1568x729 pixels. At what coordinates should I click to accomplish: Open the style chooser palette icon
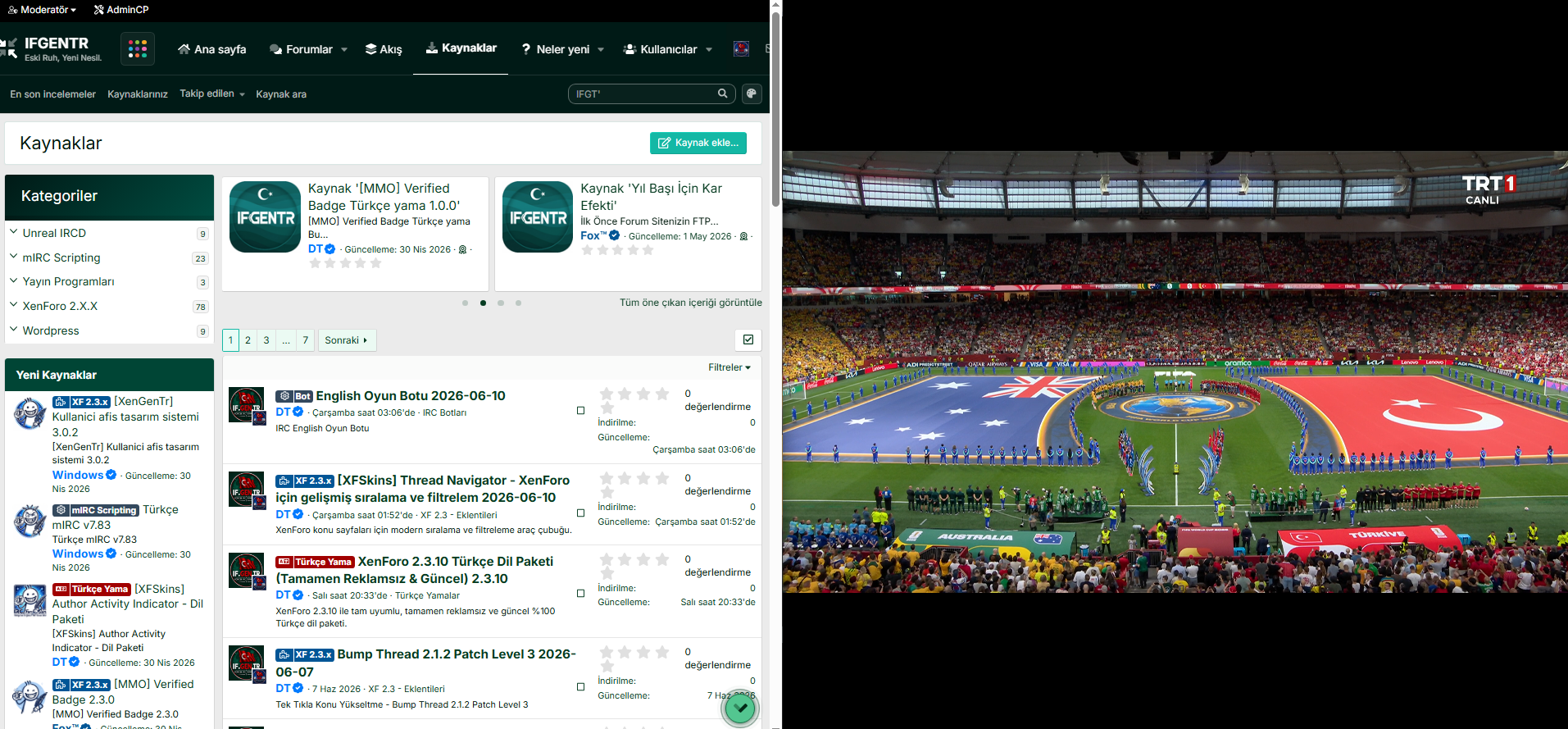(x=752, y=93)
